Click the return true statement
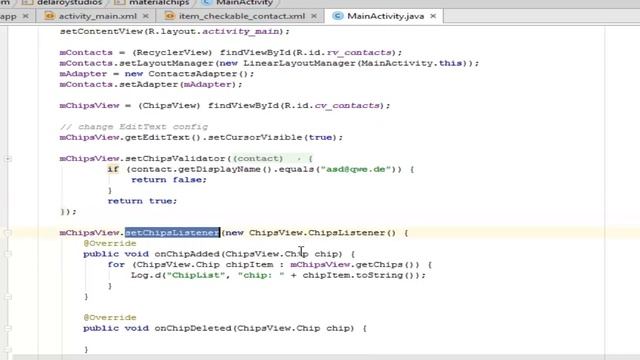Image resolution: width=640 pixels, height=360 pixels. click(x=142, y=201)
